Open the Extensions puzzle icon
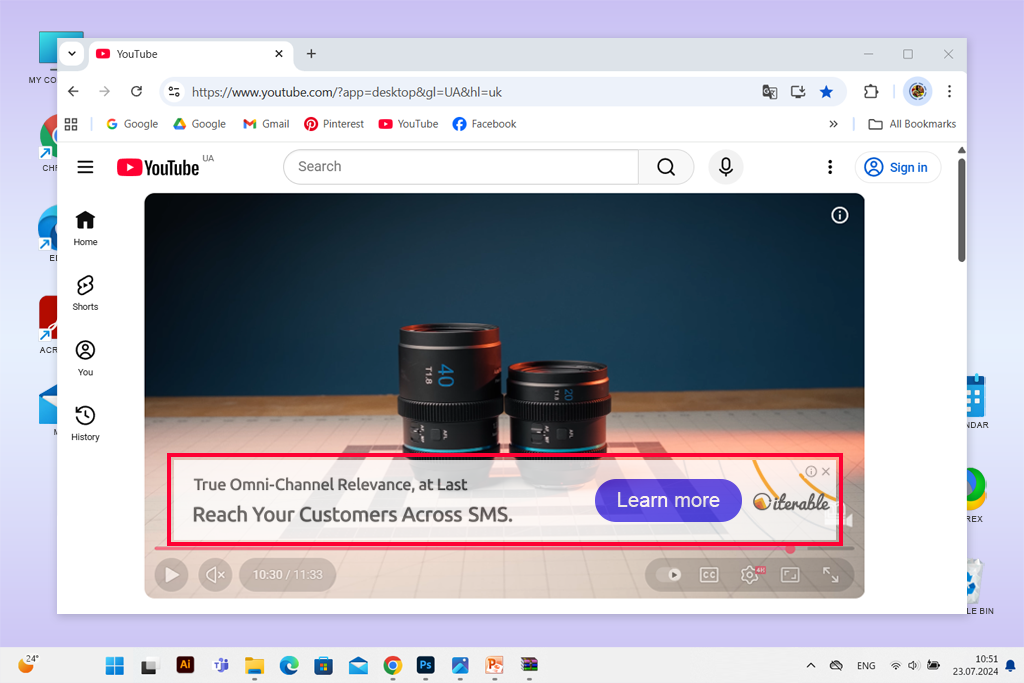This screenshot has height=683, width=1024. [x=871, y=91]
